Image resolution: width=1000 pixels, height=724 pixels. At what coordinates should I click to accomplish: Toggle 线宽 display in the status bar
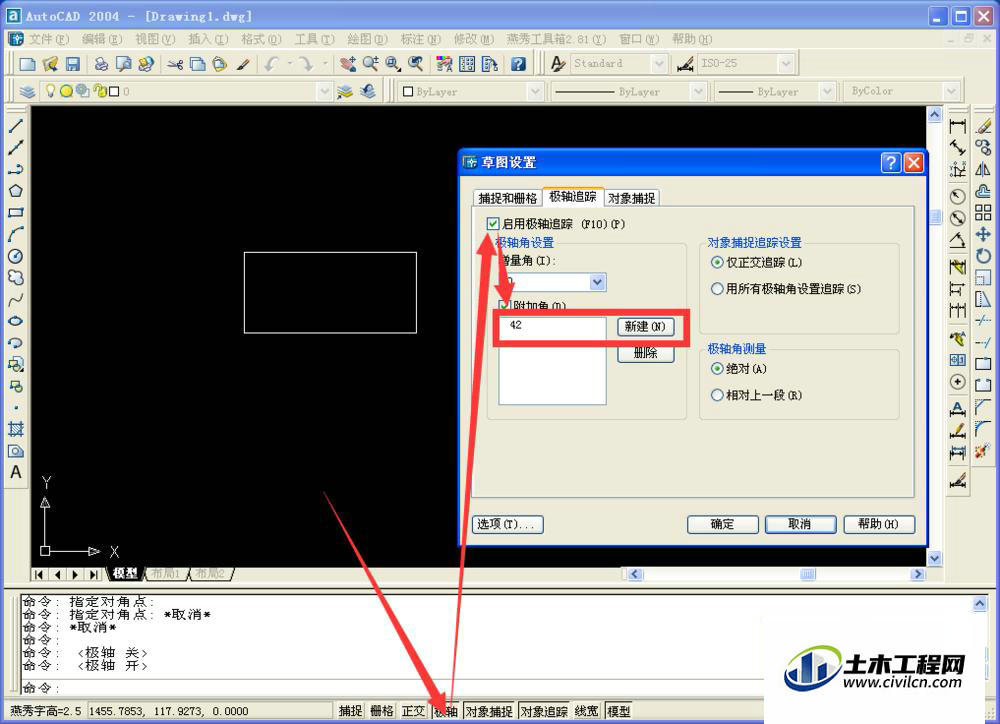pos(587,711)
